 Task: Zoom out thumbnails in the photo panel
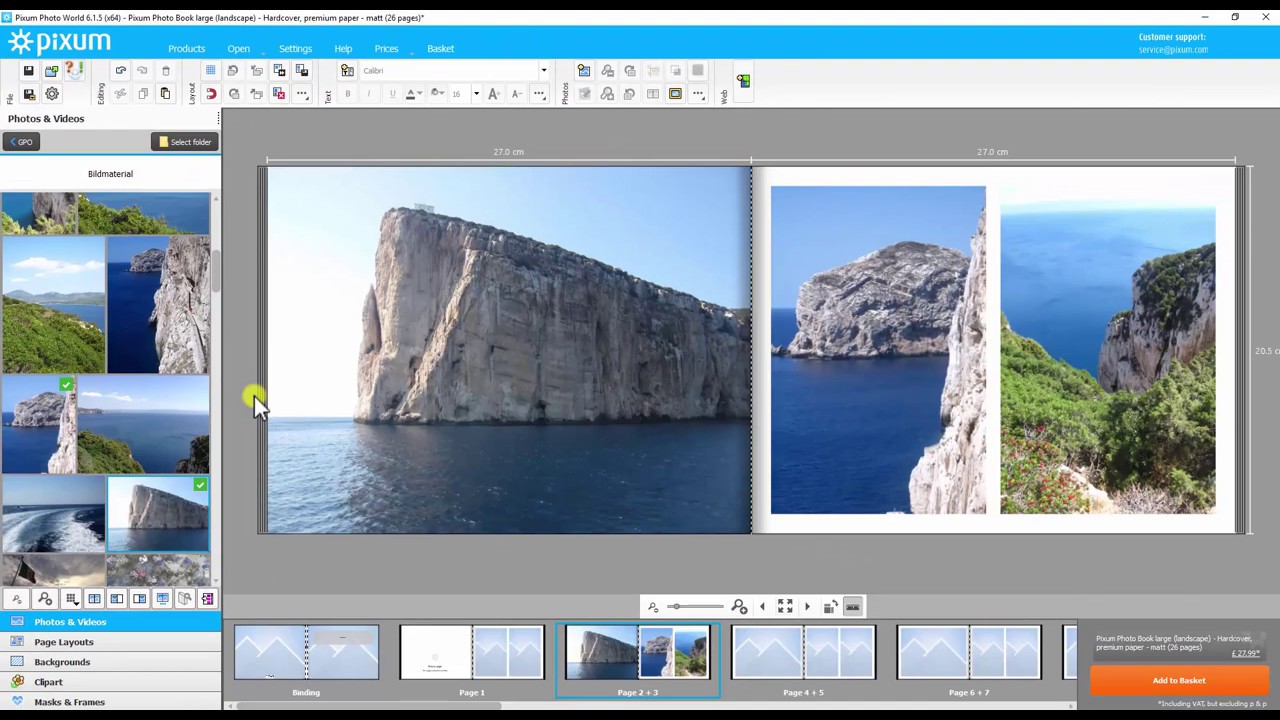pos(17,599)
